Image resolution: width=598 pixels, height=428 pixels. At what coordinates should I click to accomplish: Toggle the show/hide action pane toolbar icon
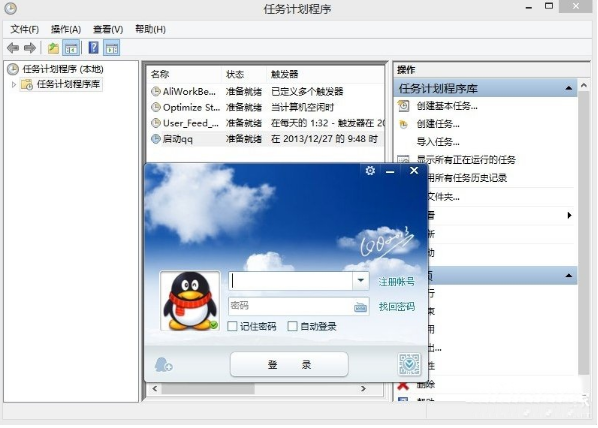[112, 48]
